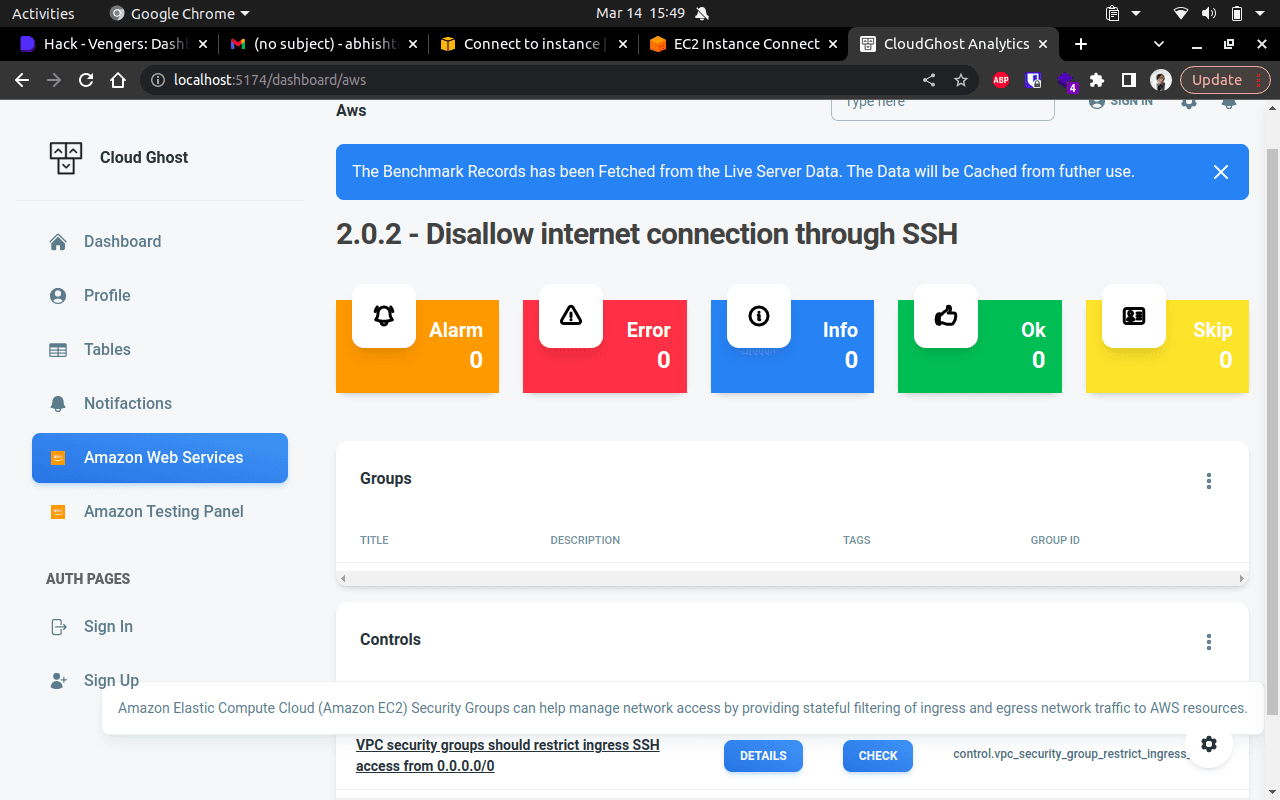This screenshot has width=1280, height=800.
Task: Click the bell icon beside Notifactions
Action: tap(58, 404)
